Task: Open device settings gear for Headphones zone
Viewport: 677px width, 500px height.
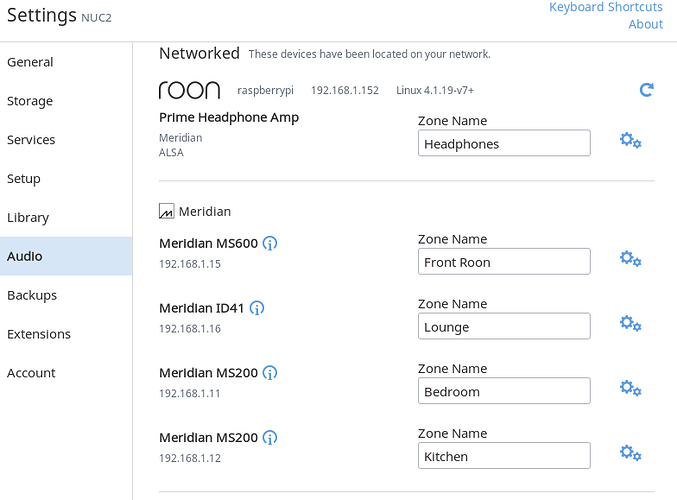Action: pyautogui.click(x=630, y=141)
